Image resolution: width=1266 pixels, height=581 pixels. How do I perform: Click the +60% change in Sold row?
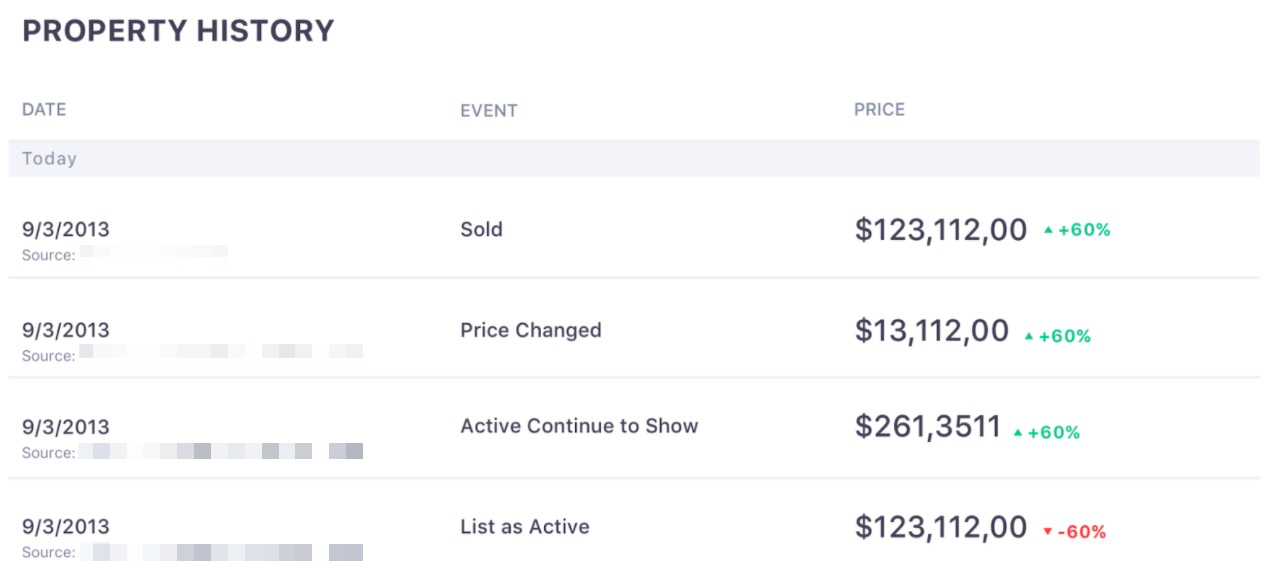(1084, 230)
